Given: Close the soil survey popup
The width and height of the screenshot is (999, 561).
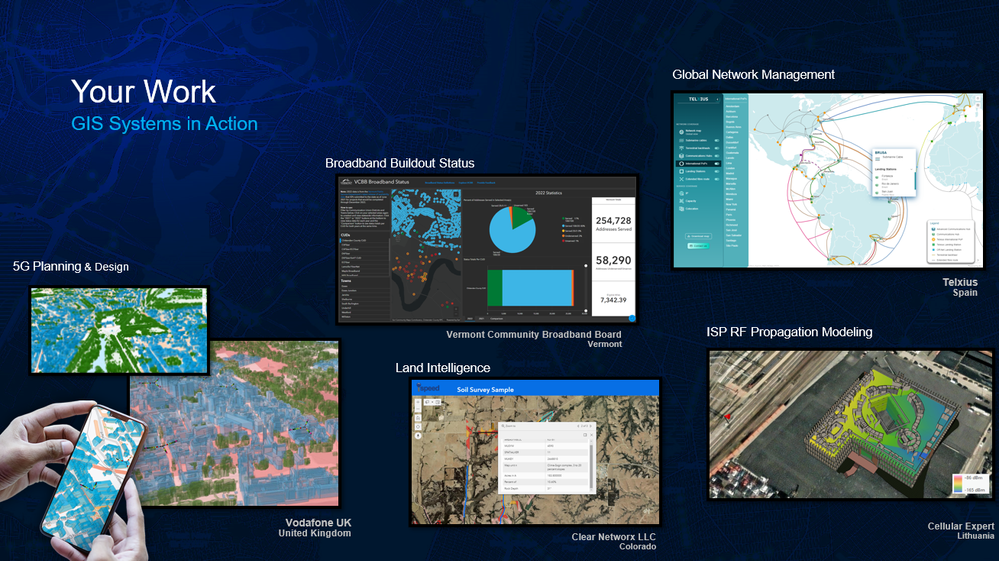Looking at the screenshot, I should (592, 435).
